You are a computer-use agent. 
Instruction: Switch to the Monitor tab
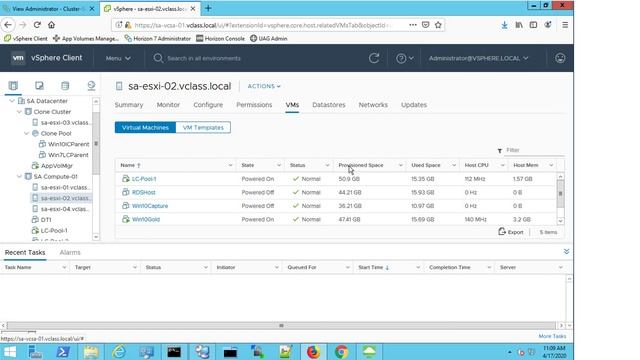click(x=168, y=105)
